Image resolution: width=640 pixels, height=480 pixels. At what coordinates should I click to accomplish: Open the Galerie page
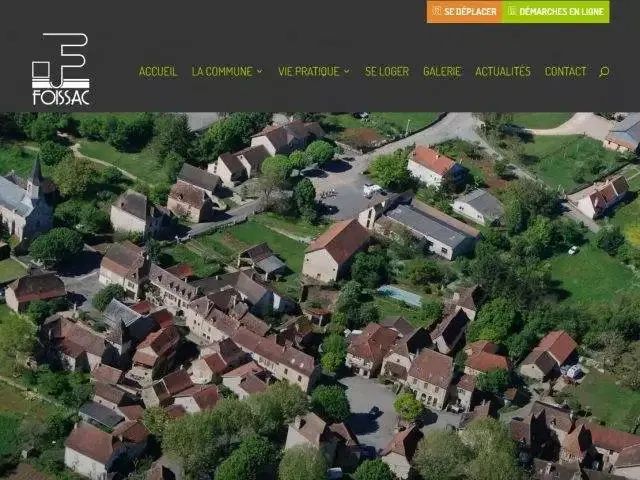click(442, 71)
